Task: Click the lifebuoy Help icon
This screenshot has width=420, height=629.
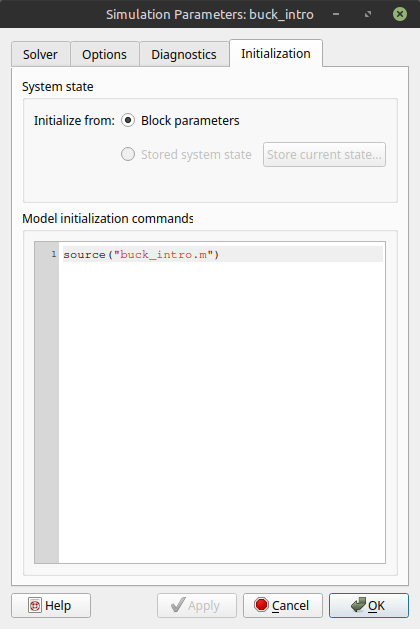Action: tap(35, 605)
